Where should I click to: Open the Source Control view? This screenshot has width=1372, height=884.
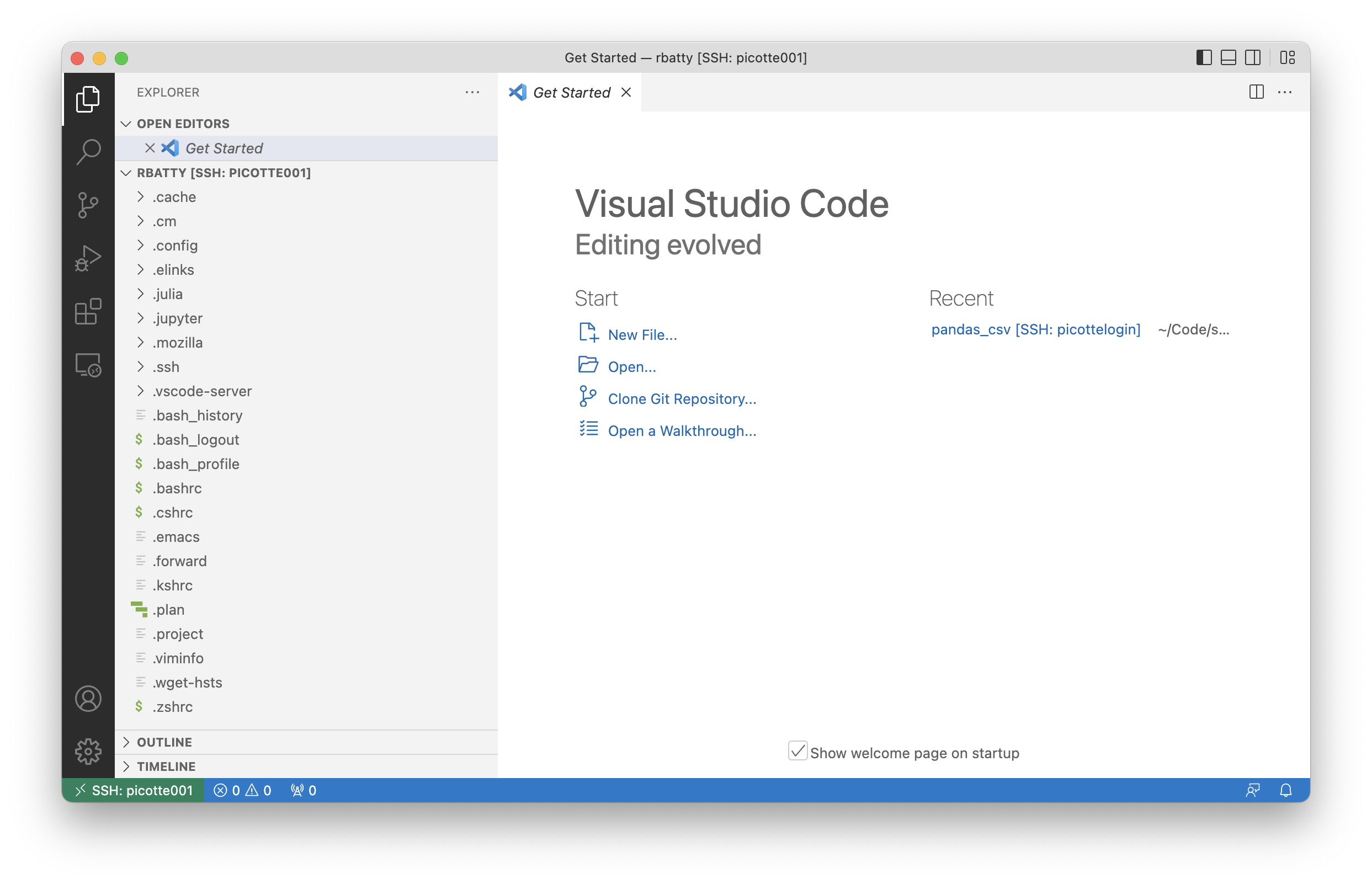pyautogui.click(x=88, y=205)
